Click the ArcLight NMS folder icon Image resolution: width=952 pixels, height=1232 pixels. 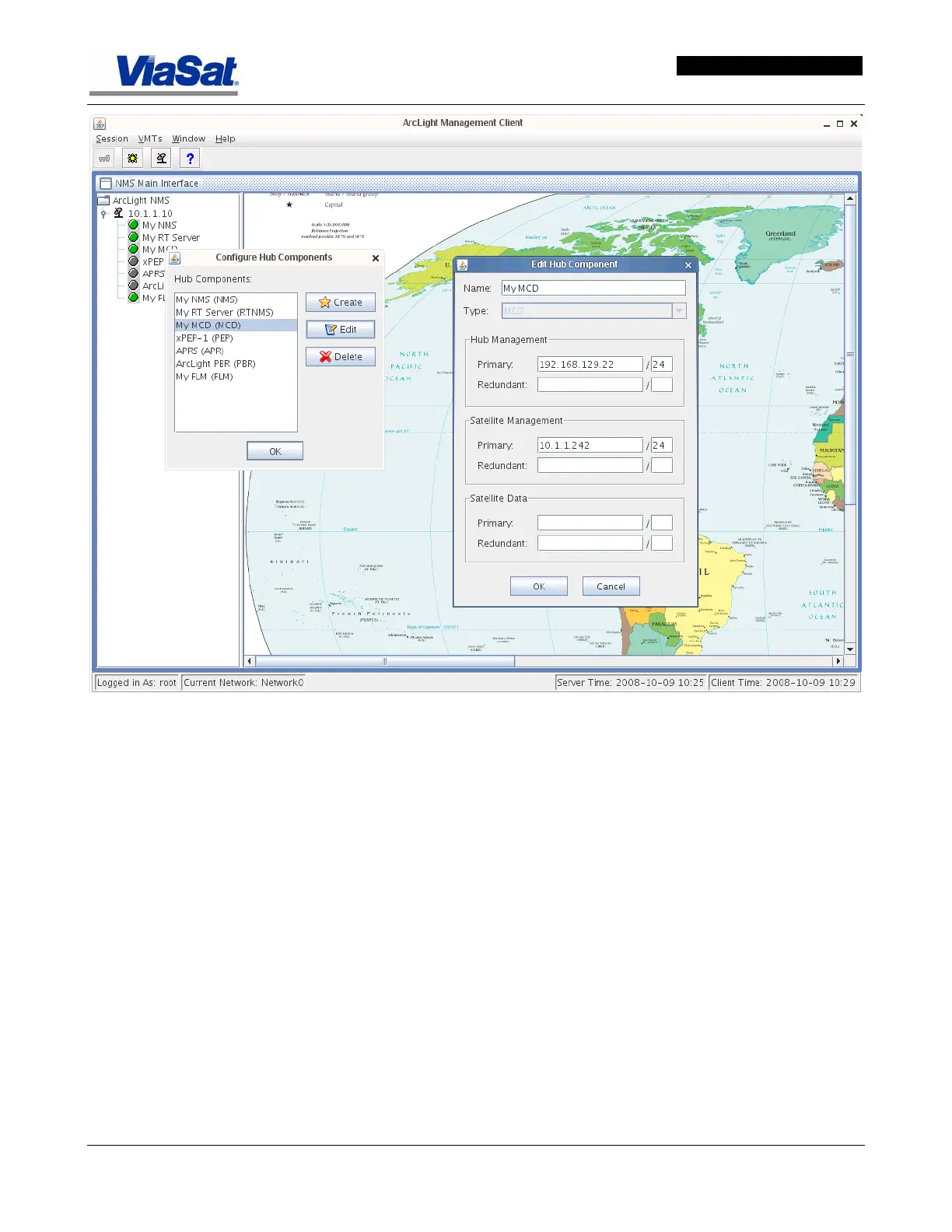tap(103, 201)
